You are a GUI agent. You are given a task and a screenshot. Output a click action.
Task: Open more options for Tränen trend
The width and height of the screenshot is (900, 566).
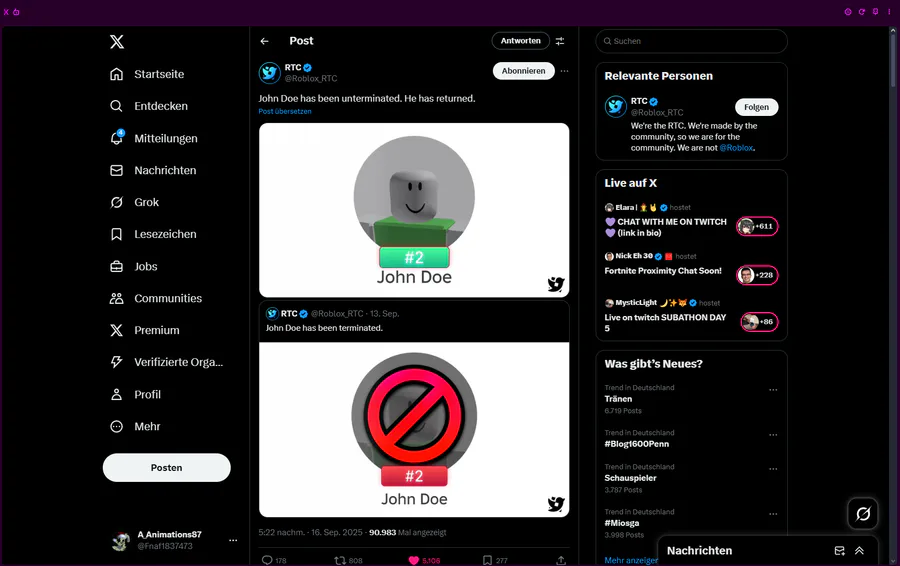pos(773,390)
